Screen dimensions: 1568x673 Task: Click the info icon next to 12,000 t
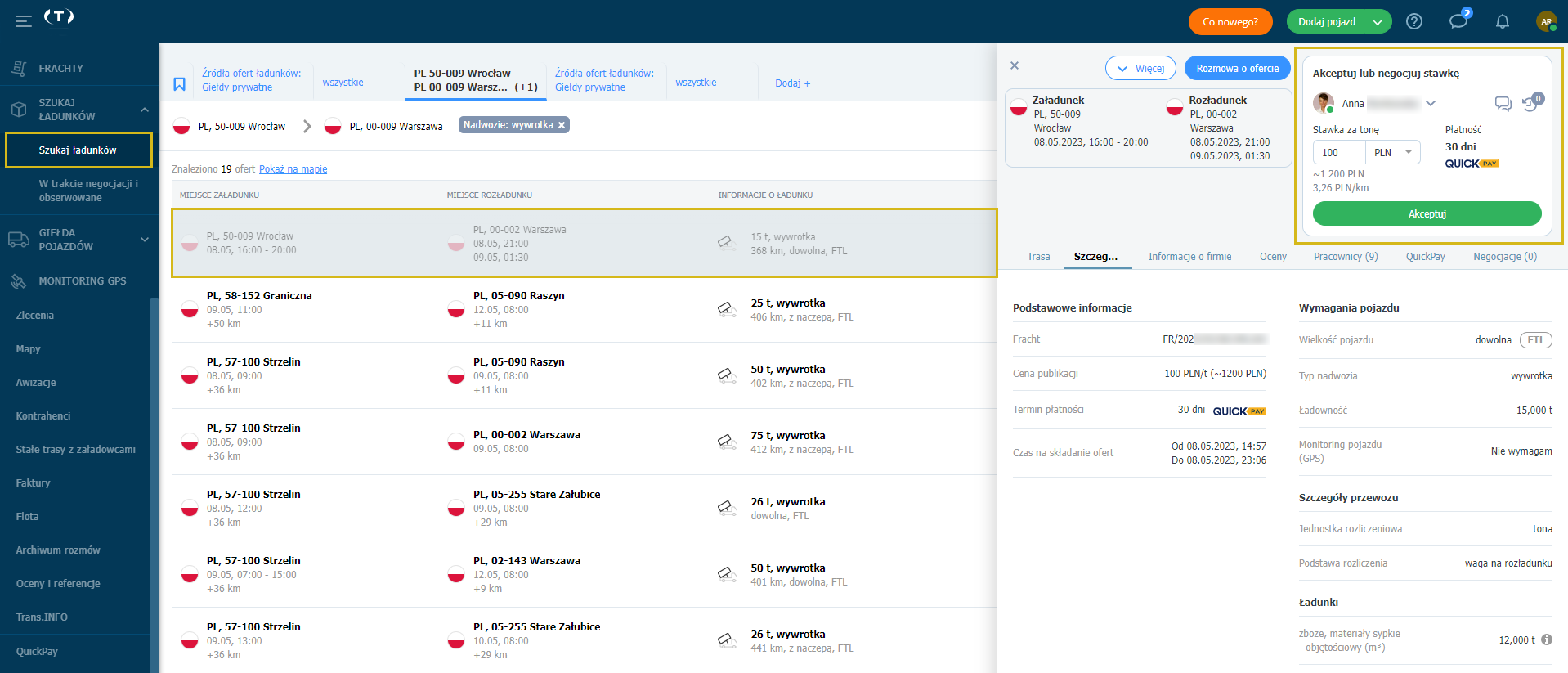(1547, 639)
